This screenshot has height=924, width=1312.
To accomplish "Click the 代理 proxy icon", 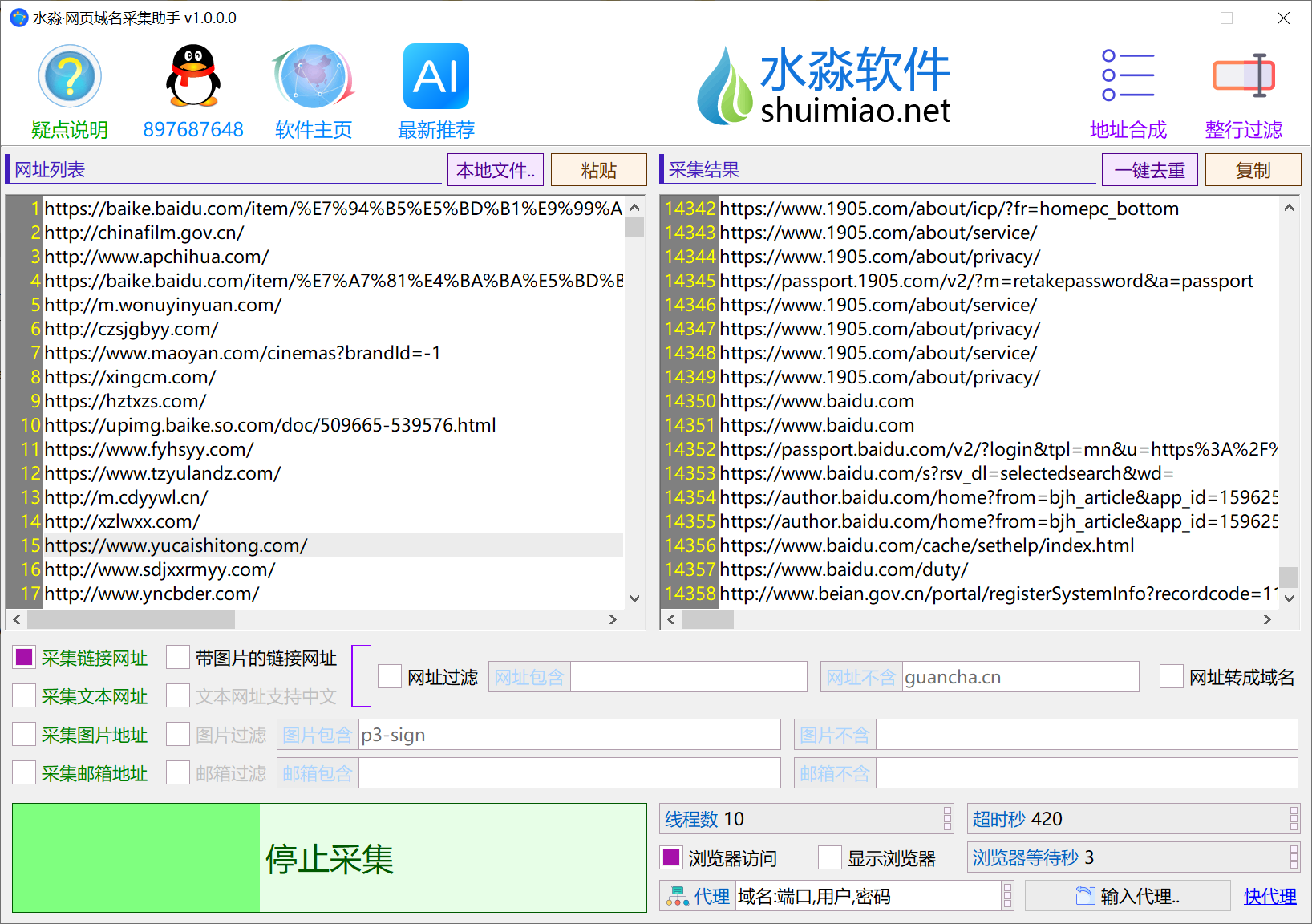I will click(678, 896).
